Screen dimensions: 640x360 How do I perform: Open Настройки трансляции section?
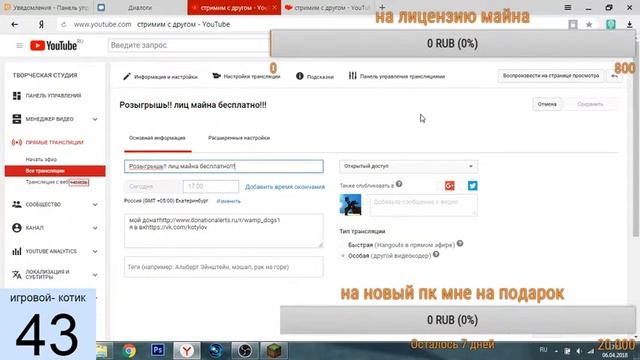(x=247, y=76)
